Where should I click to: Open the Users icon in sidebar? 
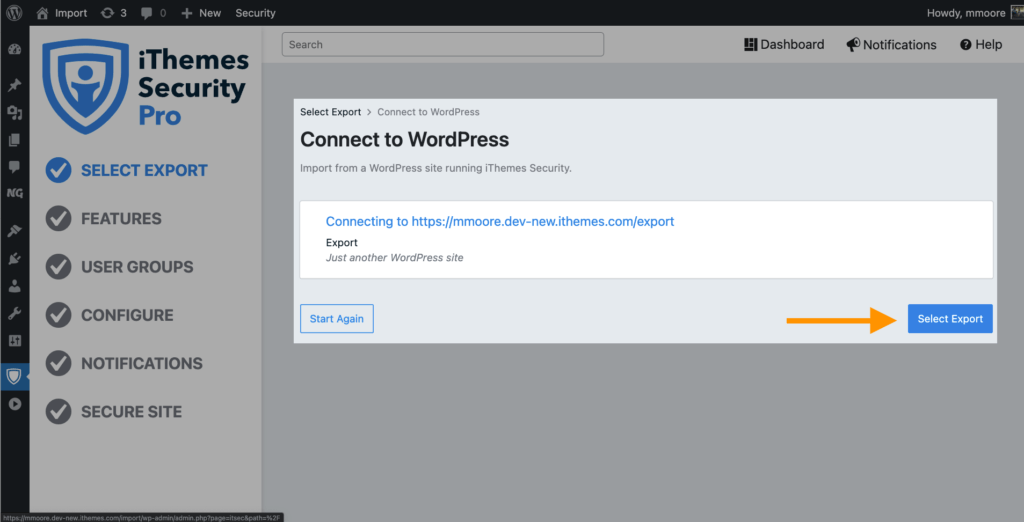click(x=14, y=286)
